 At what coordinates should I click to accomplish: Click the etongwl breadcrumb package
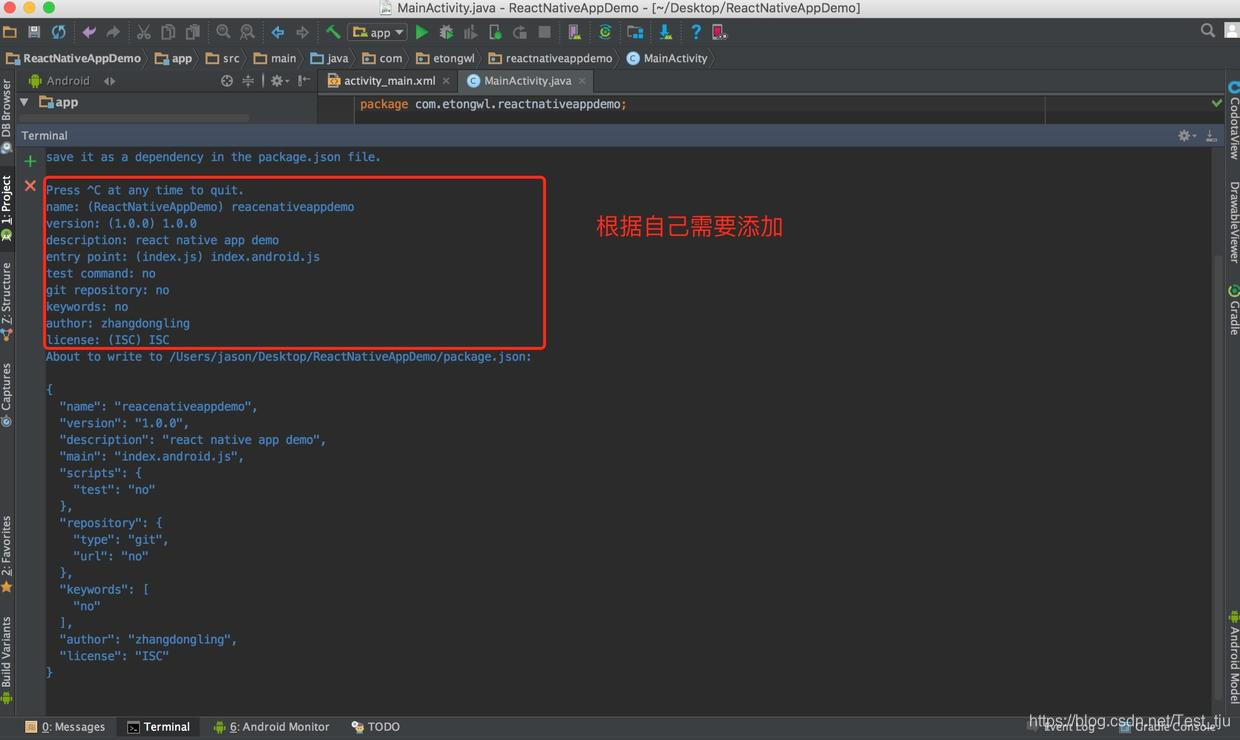(446, 58)
